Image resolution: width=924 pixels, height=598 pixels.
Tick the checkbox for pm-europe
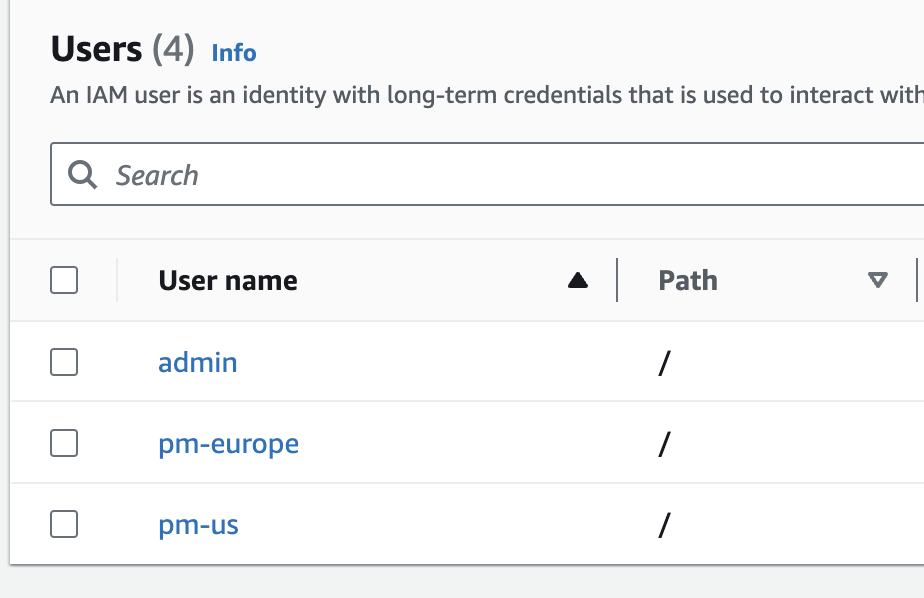(64, 443)
